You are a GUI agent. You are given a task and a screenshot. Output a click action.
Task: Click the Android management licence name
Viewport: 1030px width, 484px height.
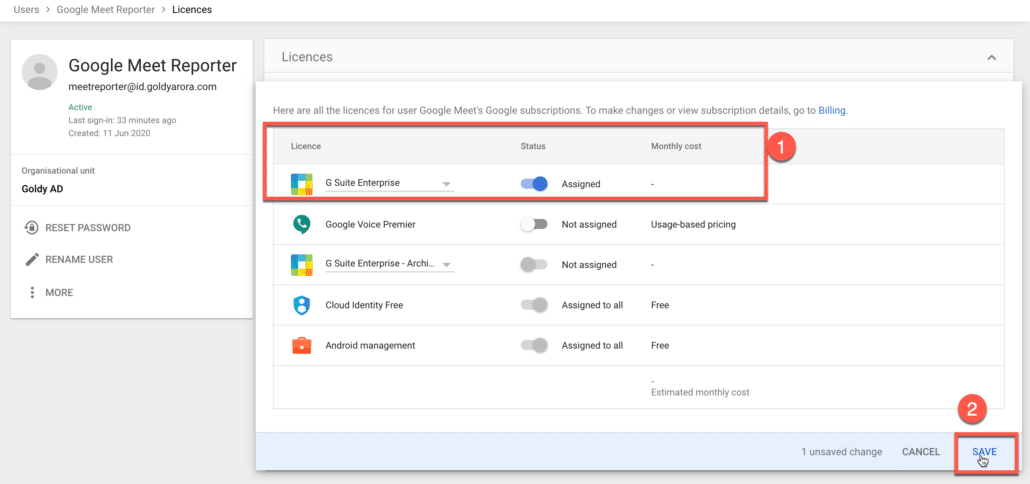click(370, 345)
